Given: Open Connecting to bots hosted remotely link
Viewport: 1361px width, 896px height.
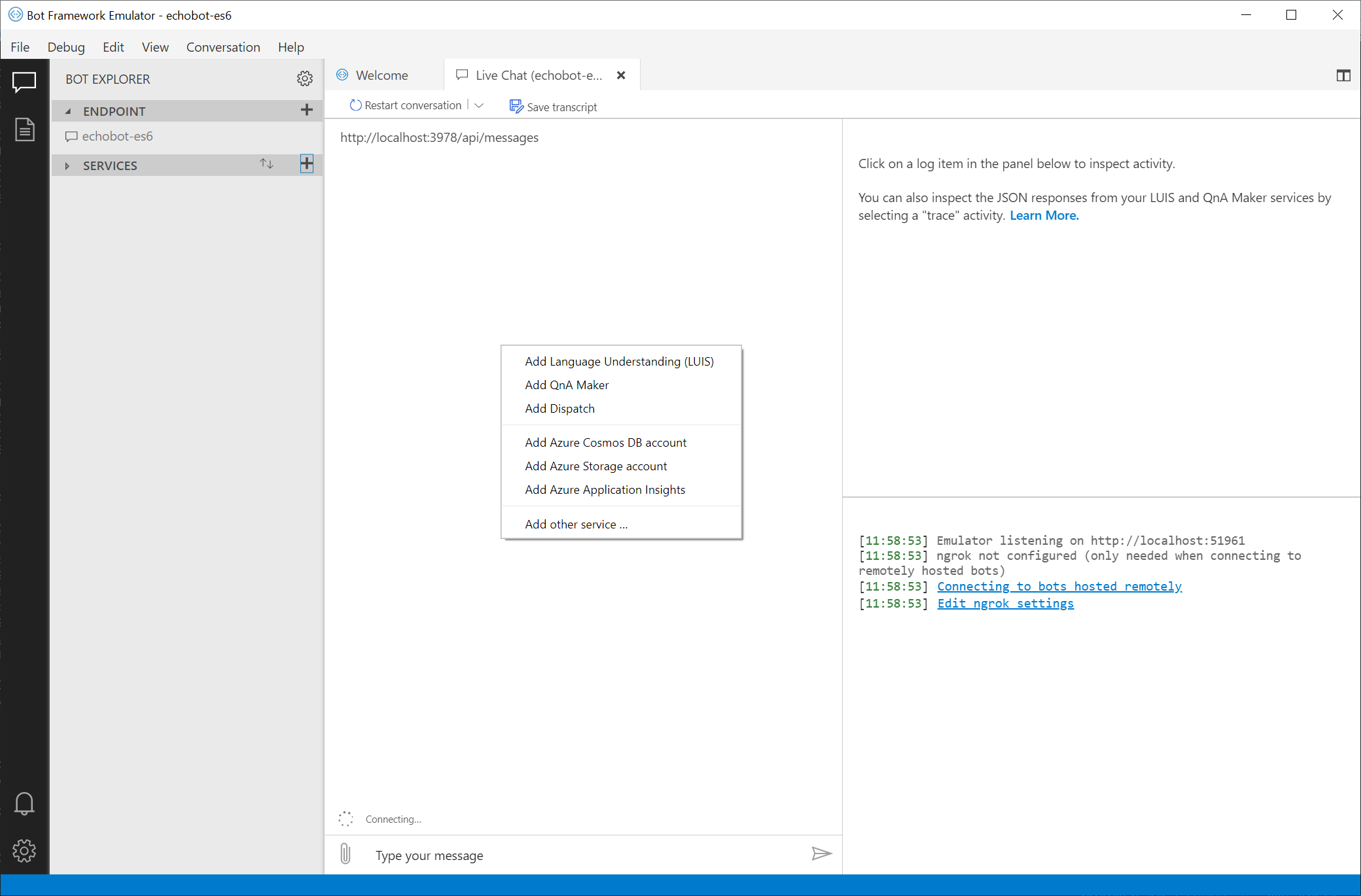Looking at the screenshot, I should coord(1059,587).
